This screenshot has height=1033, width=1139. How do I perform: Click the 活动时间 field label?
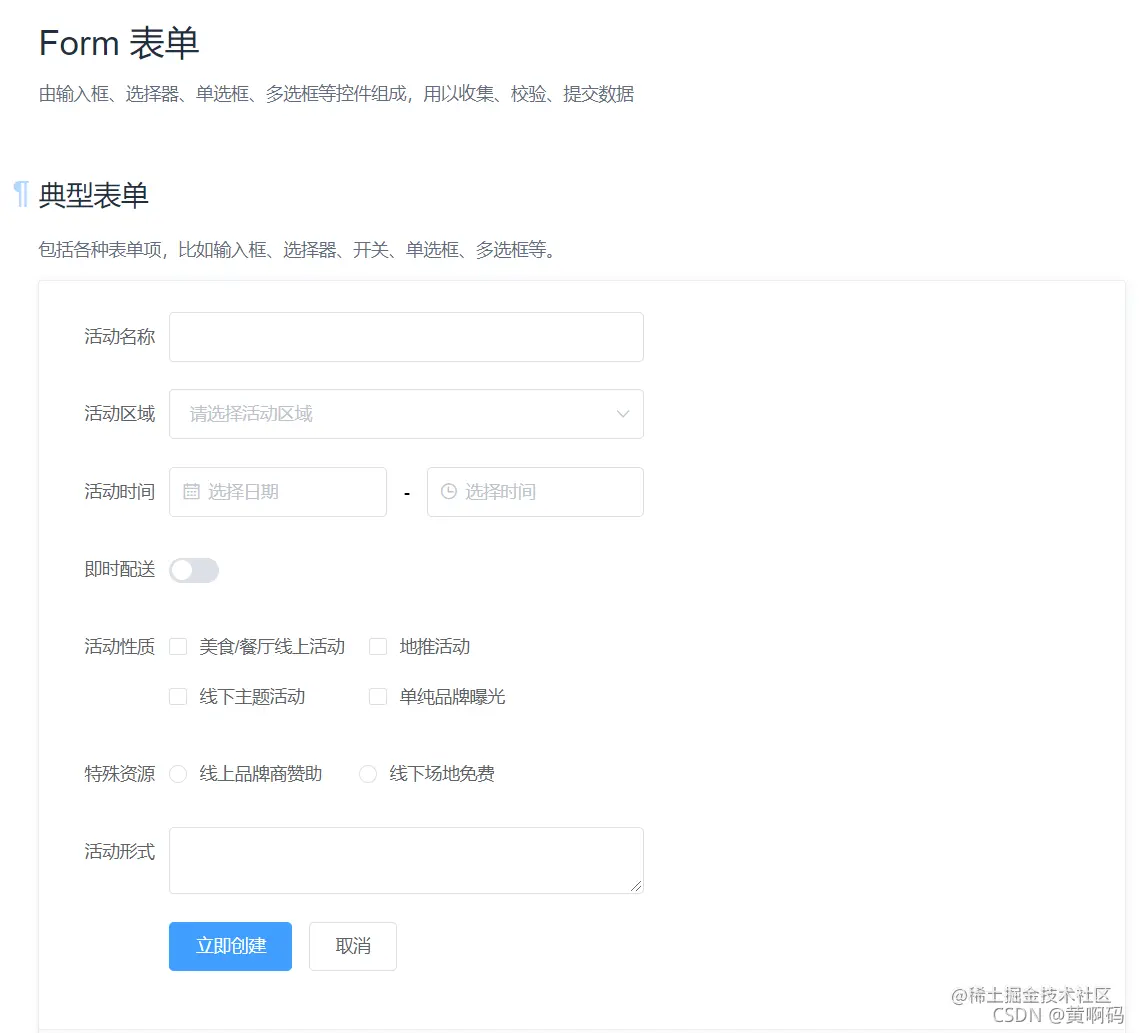pyautogui.click(x=120, y=492)
